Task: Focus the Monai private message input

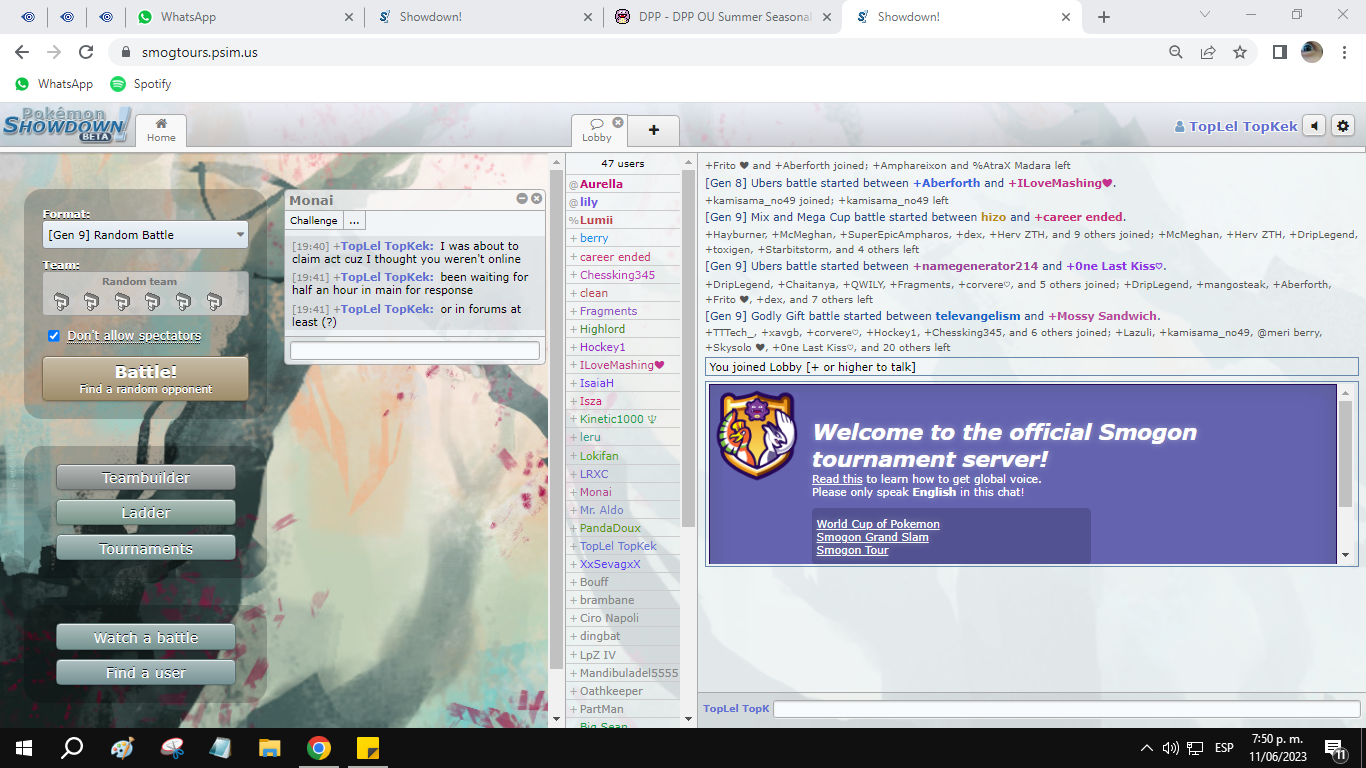Action: (415, 351)
